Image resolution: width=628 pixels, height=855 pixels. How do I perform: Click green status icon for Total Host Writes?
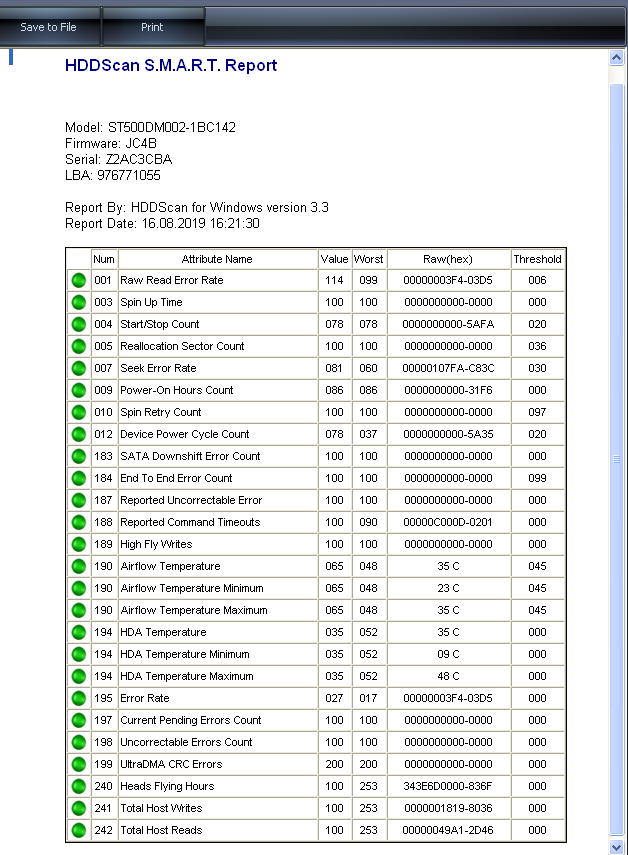coord(78,808)
